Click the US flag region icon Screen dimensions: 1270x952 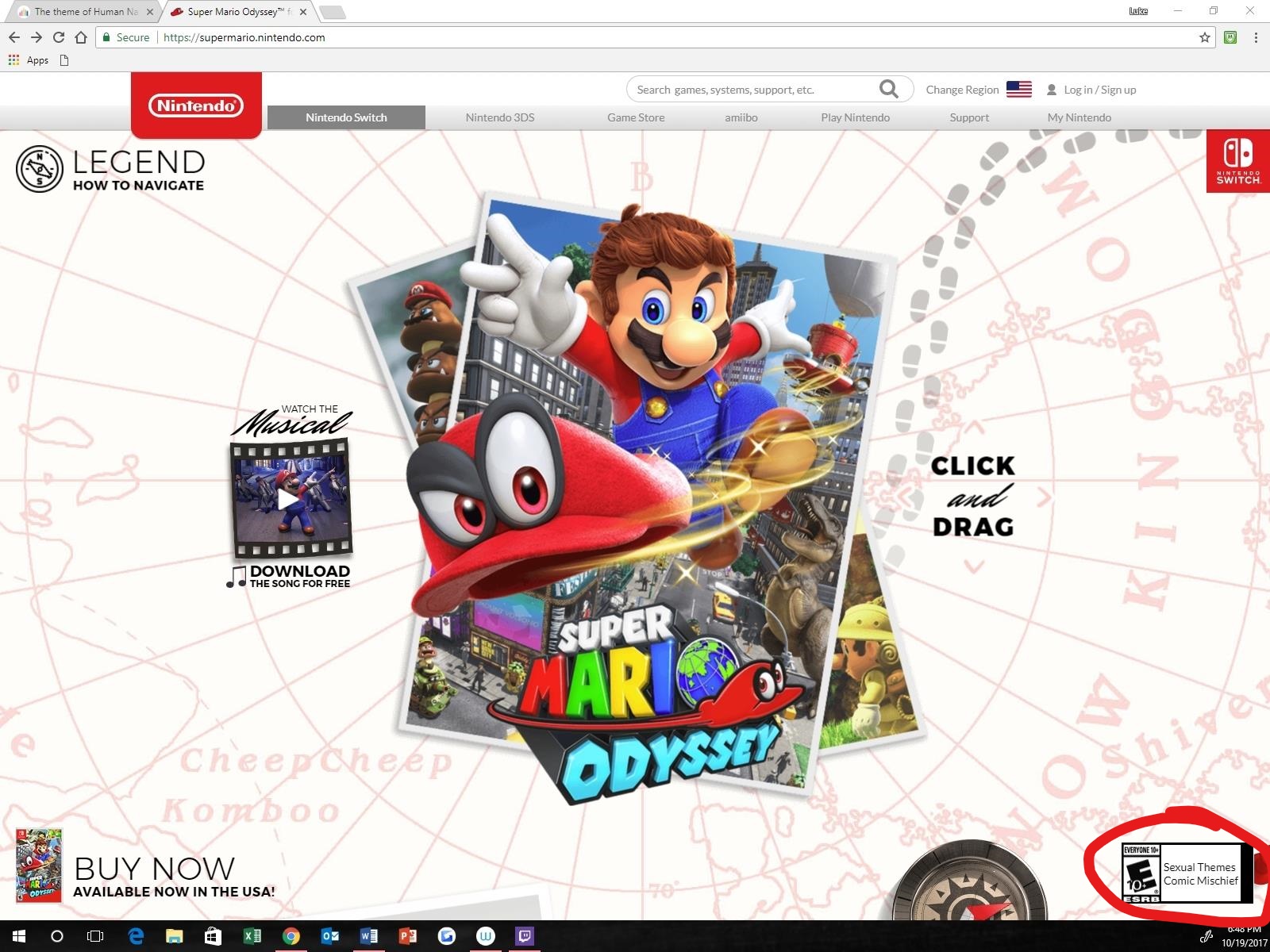click(1019, 90)
